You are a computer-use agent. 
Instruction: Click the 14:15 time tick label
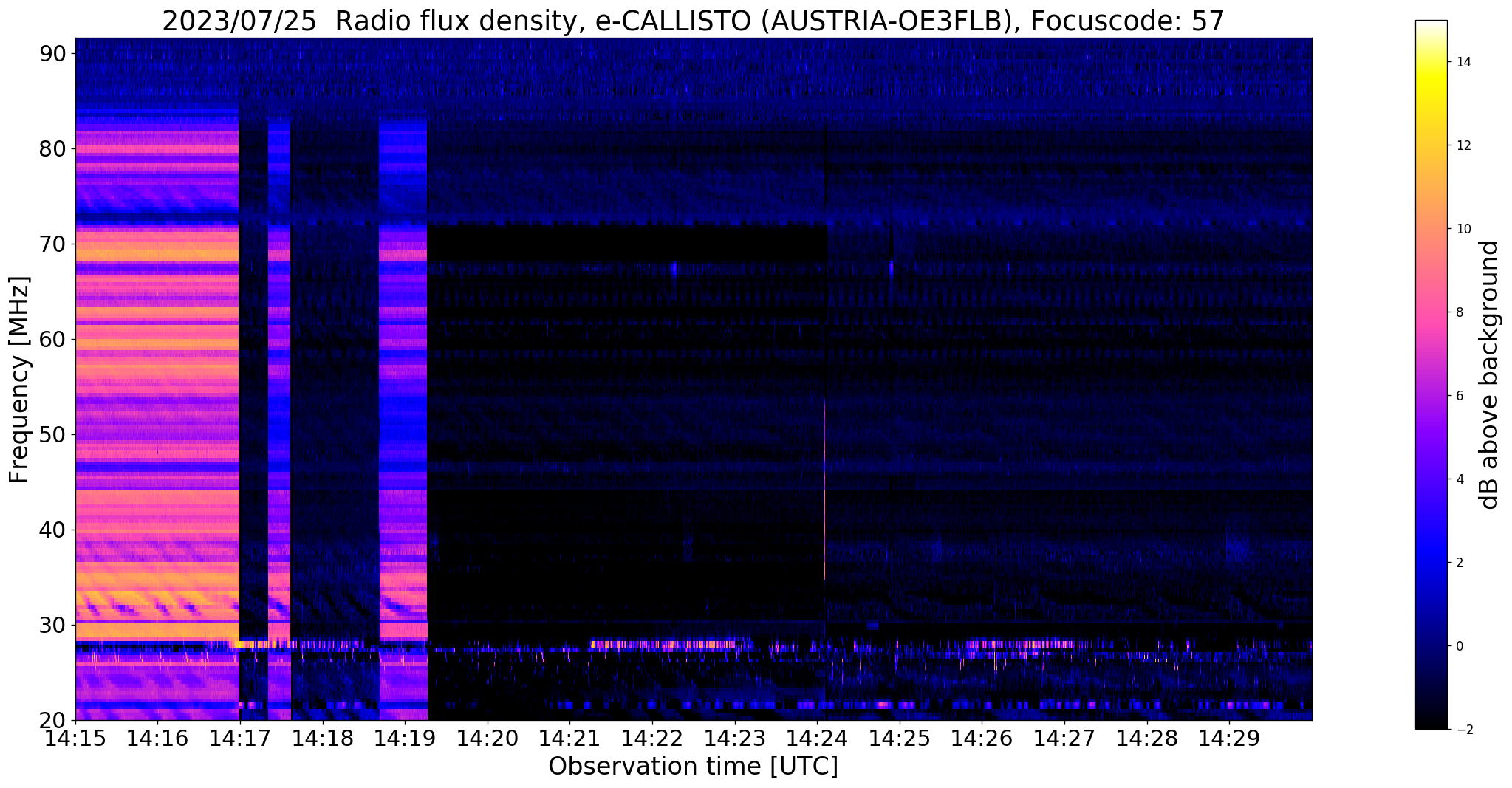tap(75, 738)
